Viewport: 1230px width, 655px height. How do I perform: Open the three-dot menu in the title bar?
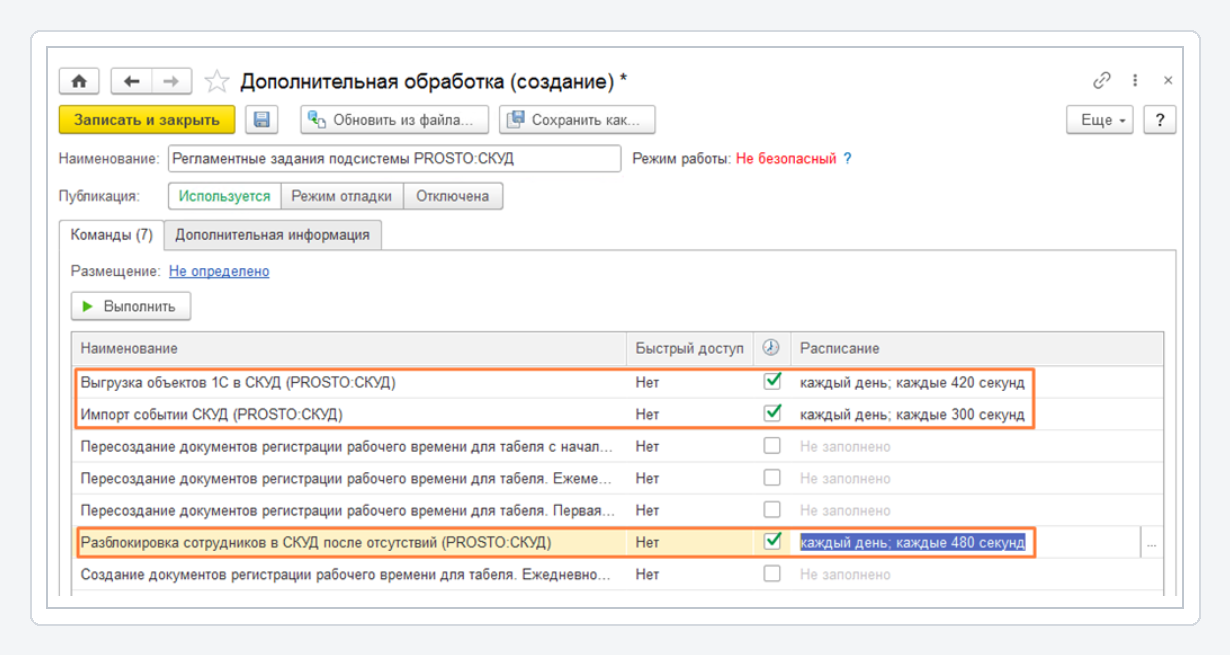[1136, 80]
